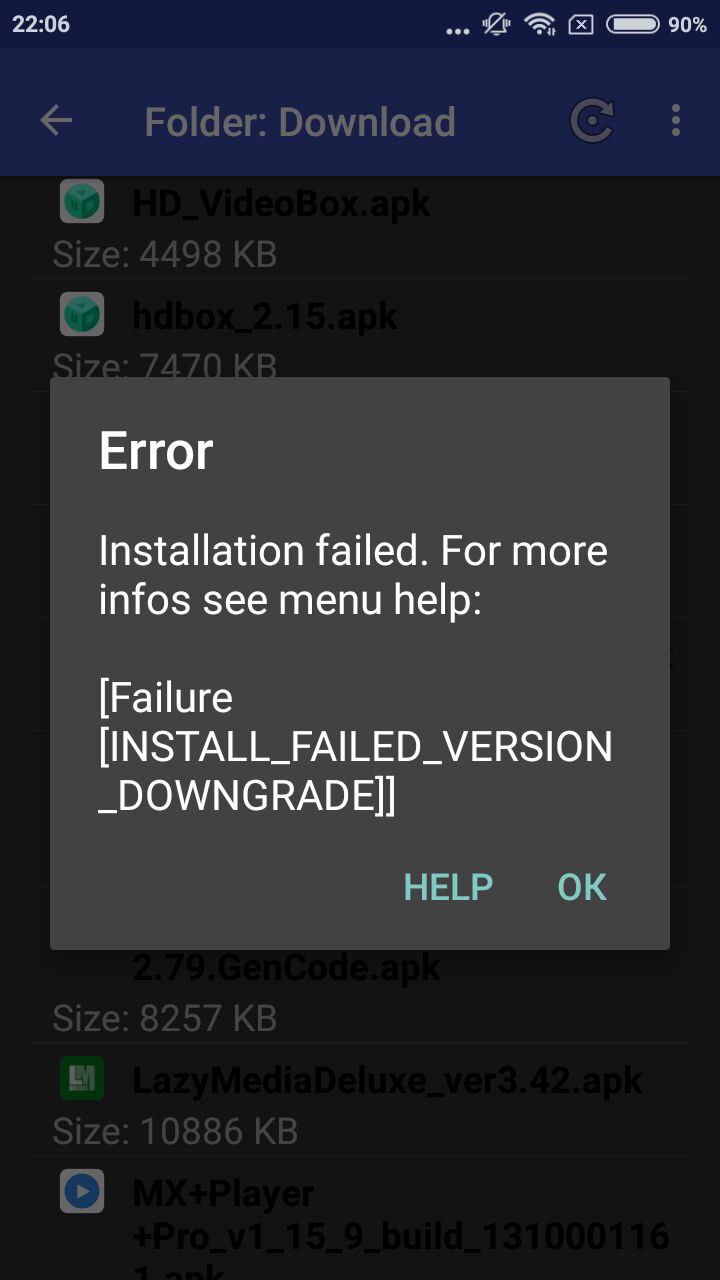Tap the muted notification bell icon

tap(497, 24)
